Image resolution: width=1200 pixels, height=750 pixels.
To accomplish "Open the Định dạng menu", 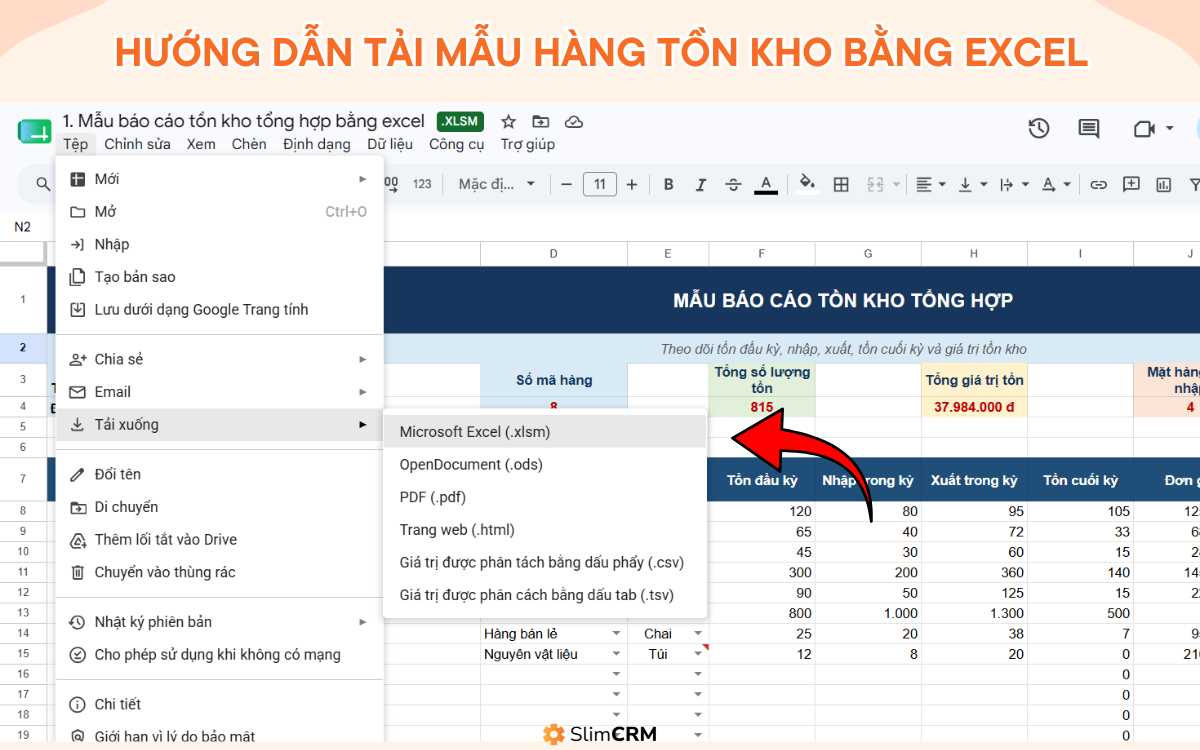I will click(317, 144).
